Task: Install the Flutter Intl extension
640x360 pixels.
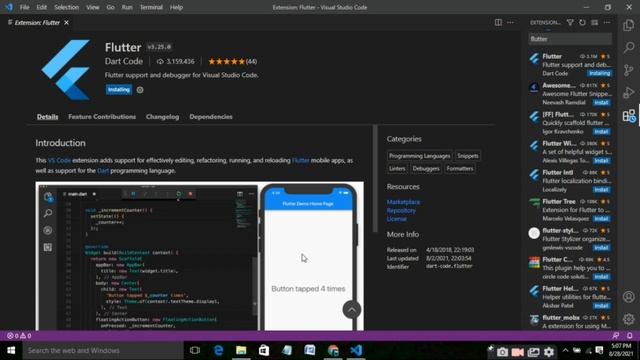Action: (x=601, y=190)
